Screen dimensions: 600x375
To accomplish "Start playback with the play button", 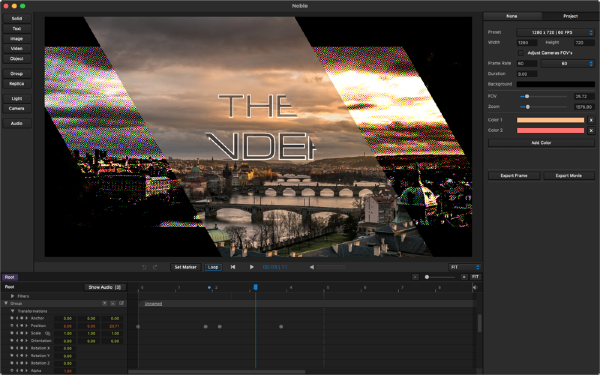I will point(251,267).
